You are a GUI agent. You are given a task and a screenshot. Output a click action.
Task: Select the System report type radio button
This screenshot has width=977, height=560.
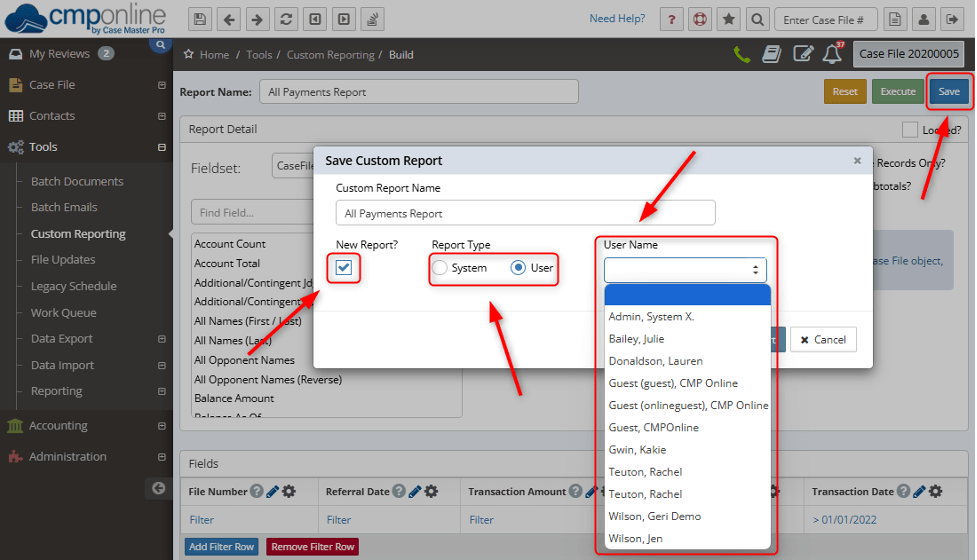pos(439,268)
